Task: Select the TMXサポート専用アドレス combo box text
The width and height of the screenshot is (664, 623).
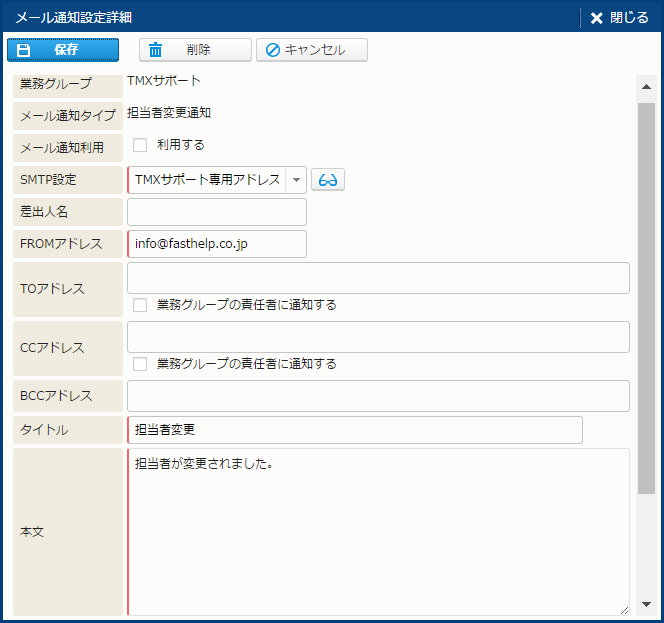Action: (207, 180)
